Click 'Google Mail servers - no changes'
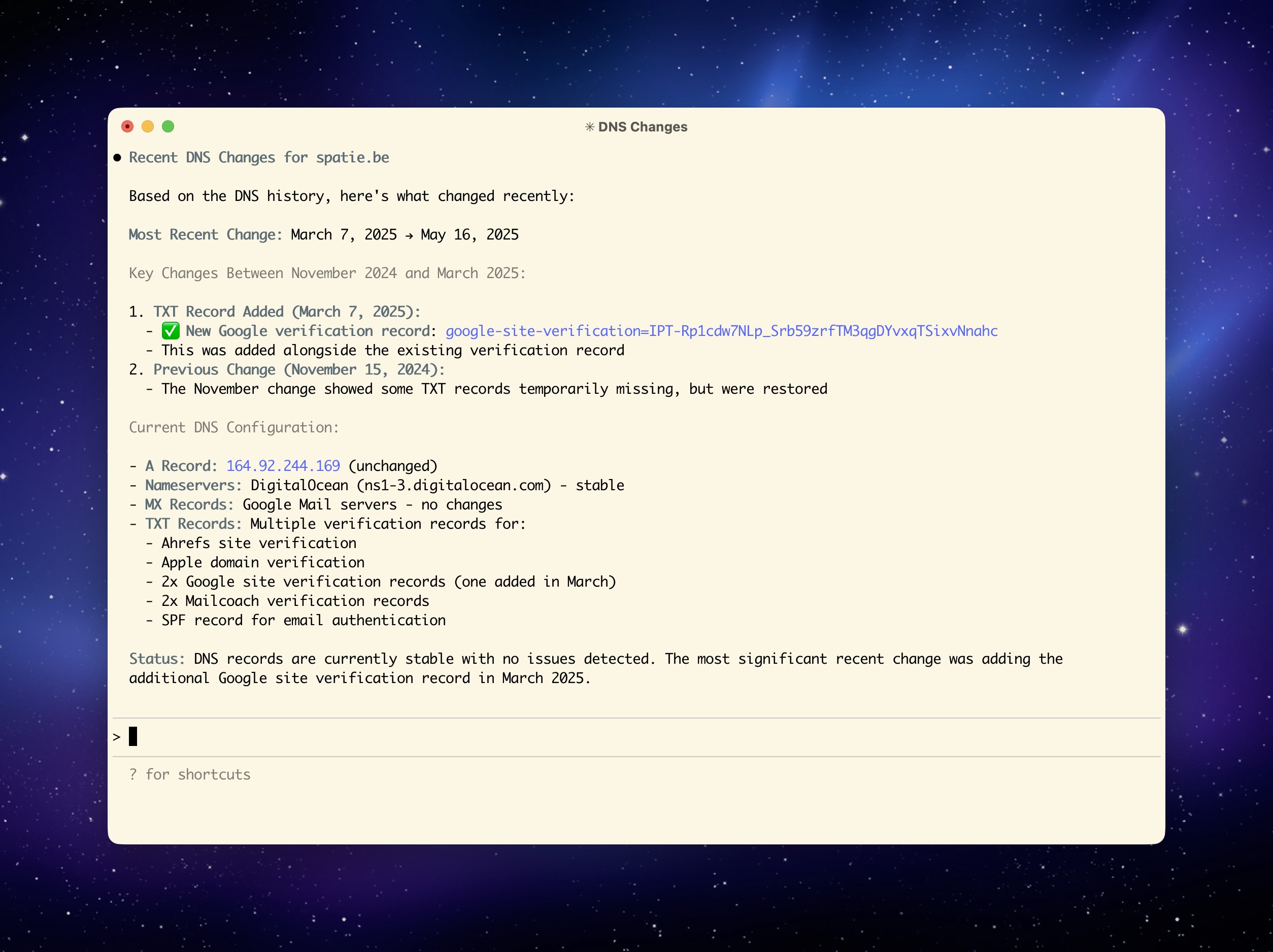Image resolution: width=1273 pixels, height=952 pixels. (373, 504)
